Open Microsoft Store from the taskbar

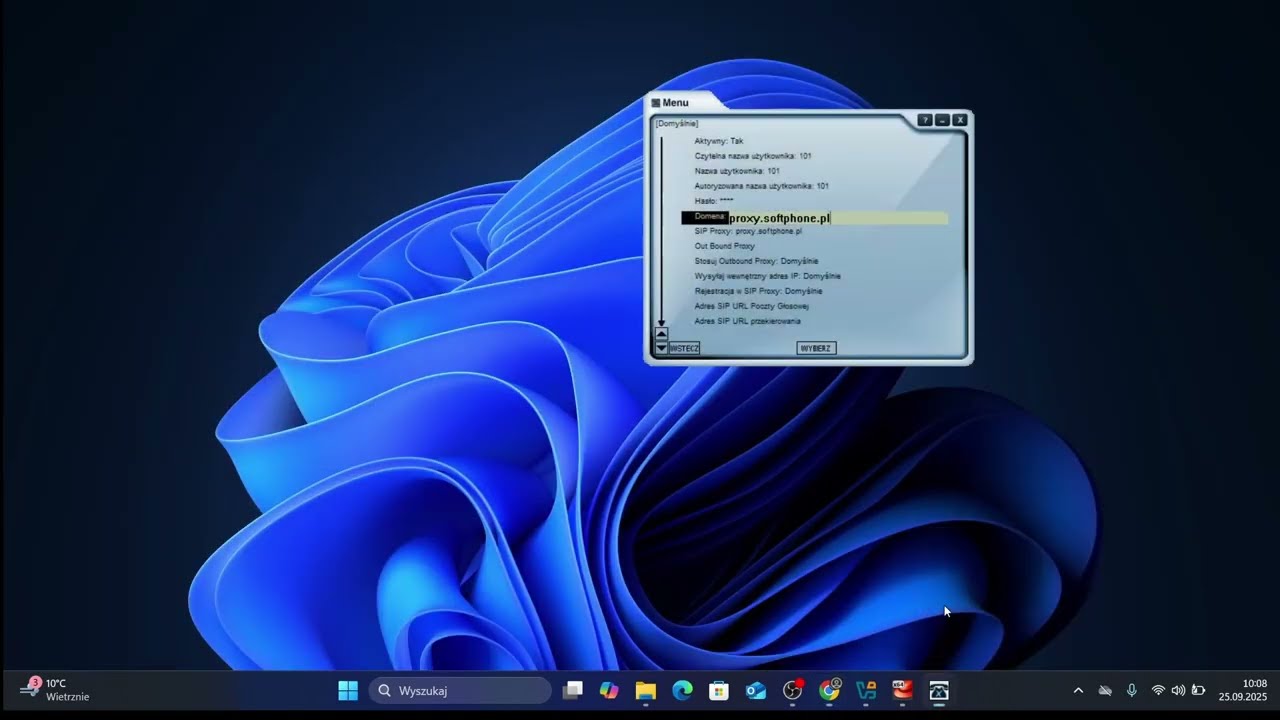719,691
